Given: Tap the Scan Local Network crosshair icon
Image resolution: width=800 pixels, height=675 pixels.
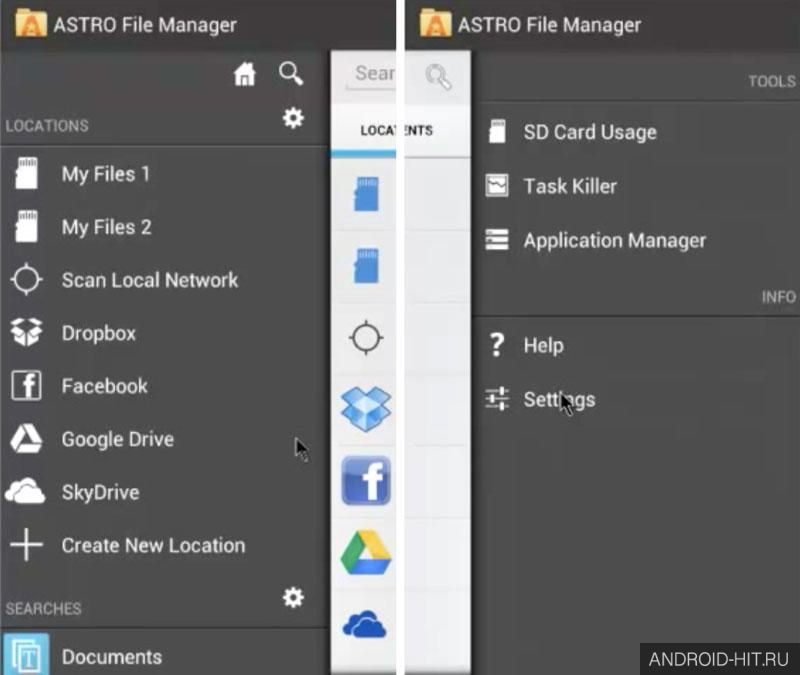Looking at the screenshot, I should [x=27, y=280].
